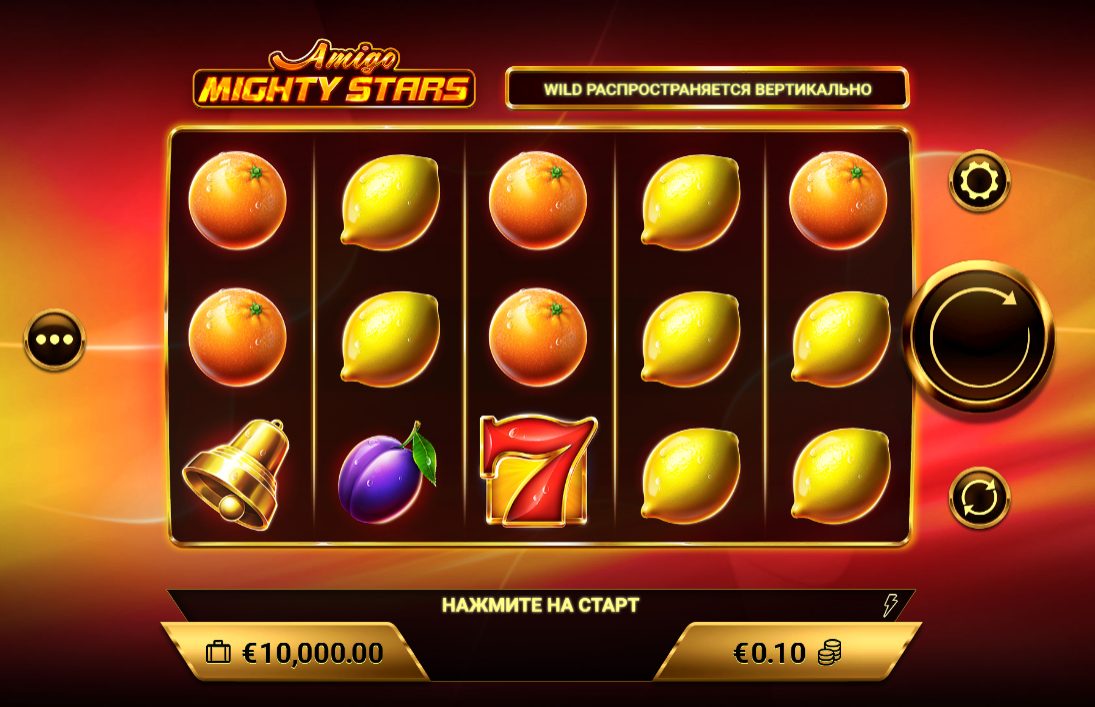Spin the reels with the round start button
The width and height of the screenshot is (1095, 707).
tap(979, 336)
